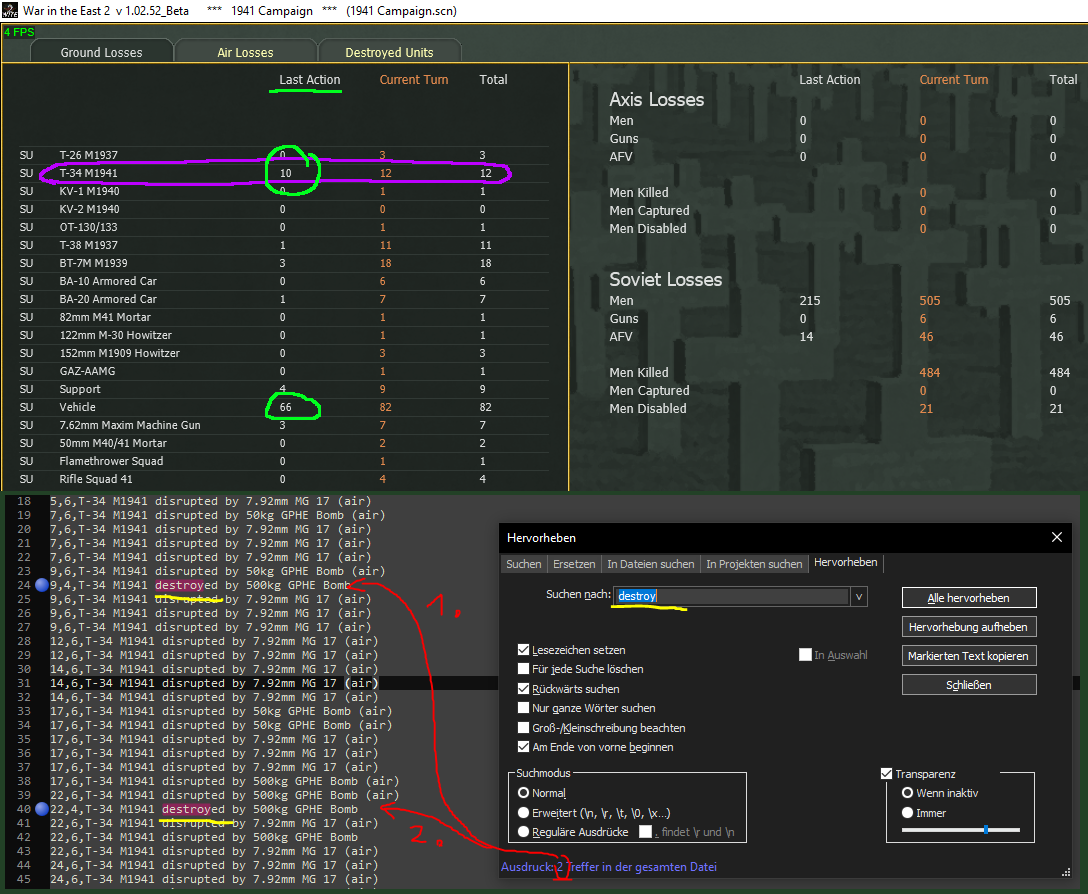1088x894 pixels.
Task: Open the Air Losses tab
Action: click(245, 52)
